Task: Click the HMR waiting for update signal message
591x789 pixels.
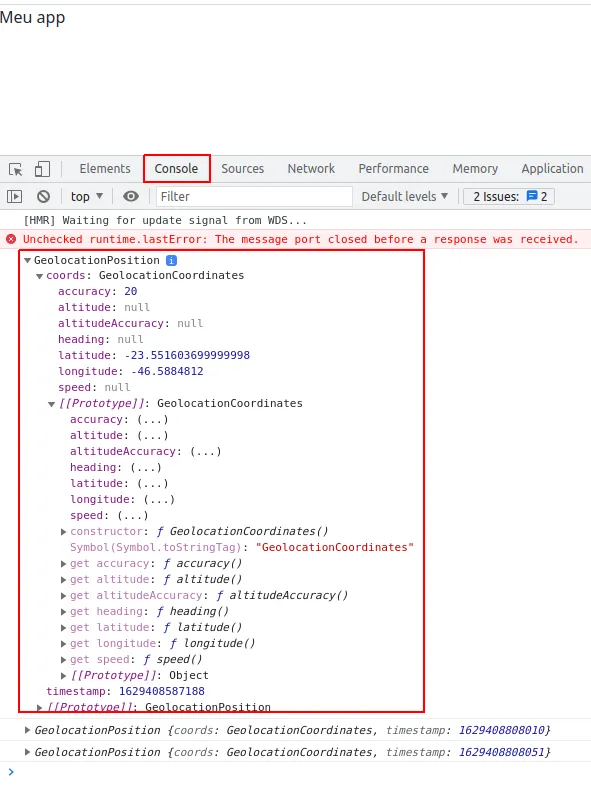Action: click(165, 220)
